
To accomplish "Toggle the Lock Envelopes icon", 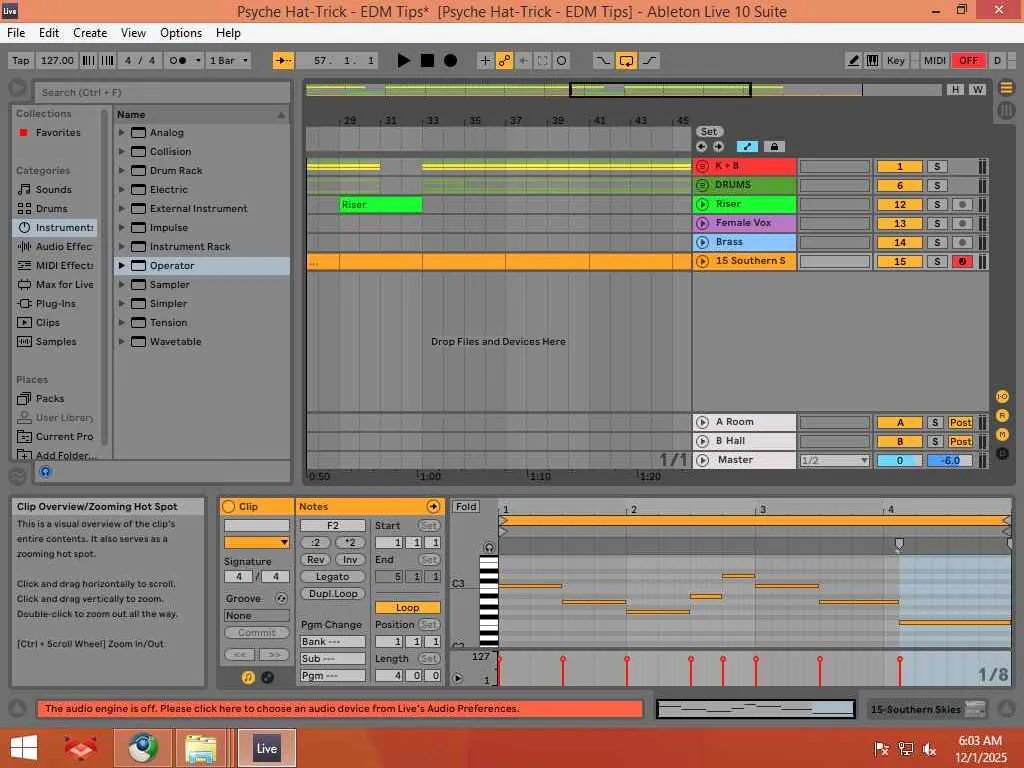I will [x=774, y=147].
